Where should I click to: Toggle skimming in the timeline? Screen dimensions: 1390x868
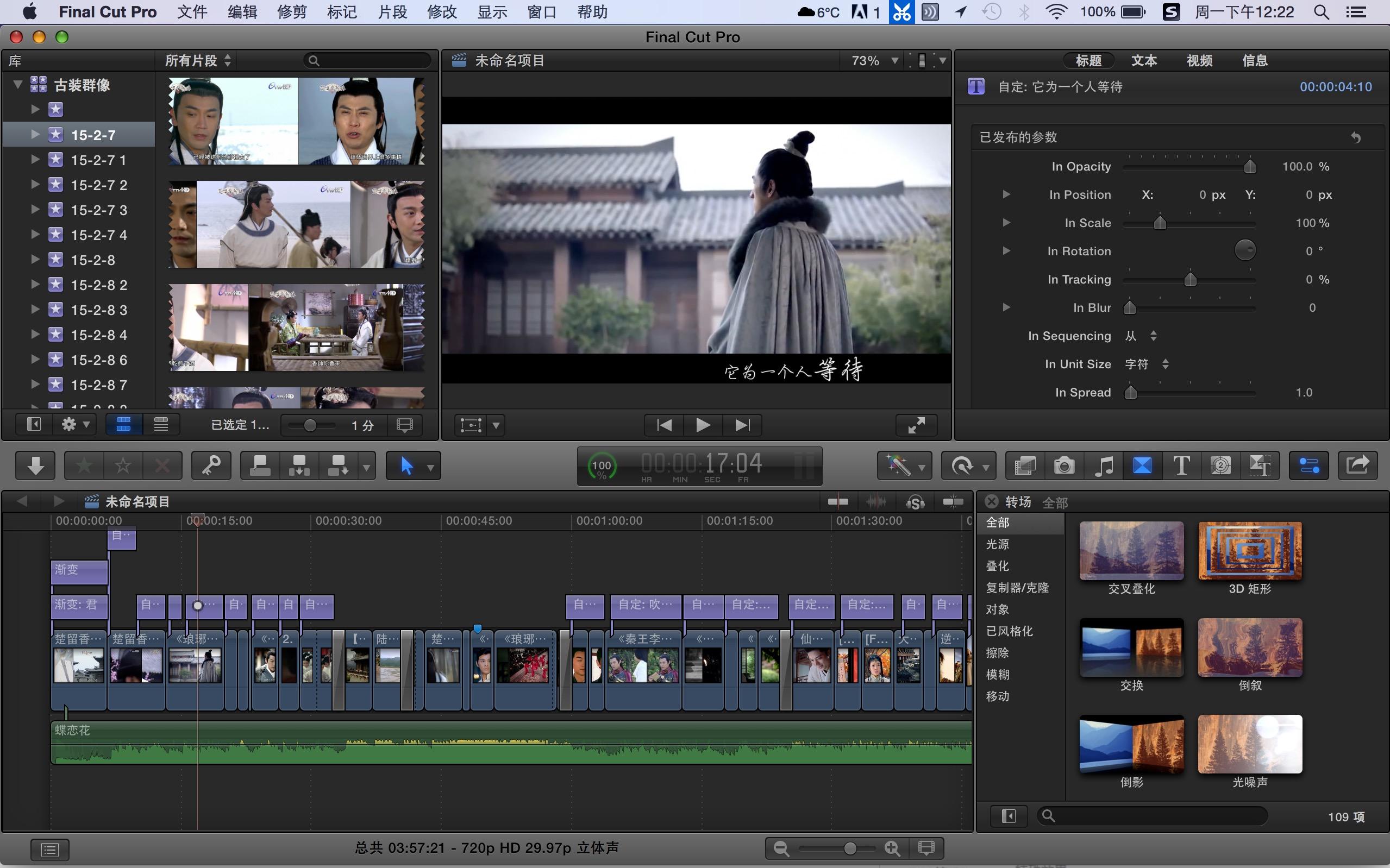point(838,502)
